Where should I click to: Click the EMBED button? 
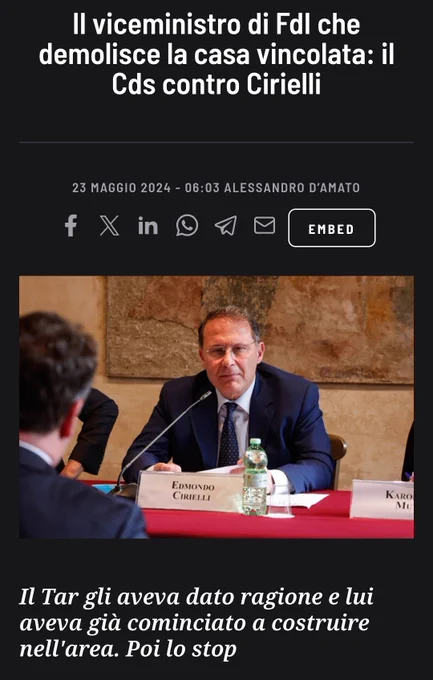click(x=332, y=228)
